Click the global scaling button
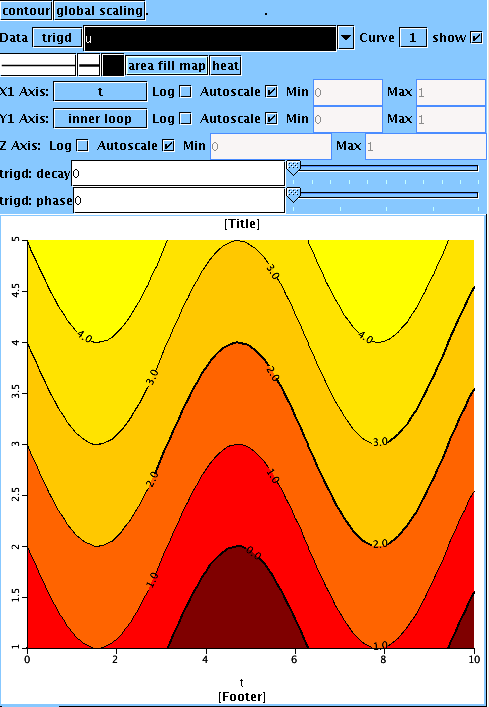Image resolution: width=489 pixels, height=707 pixels. point(100,10)
